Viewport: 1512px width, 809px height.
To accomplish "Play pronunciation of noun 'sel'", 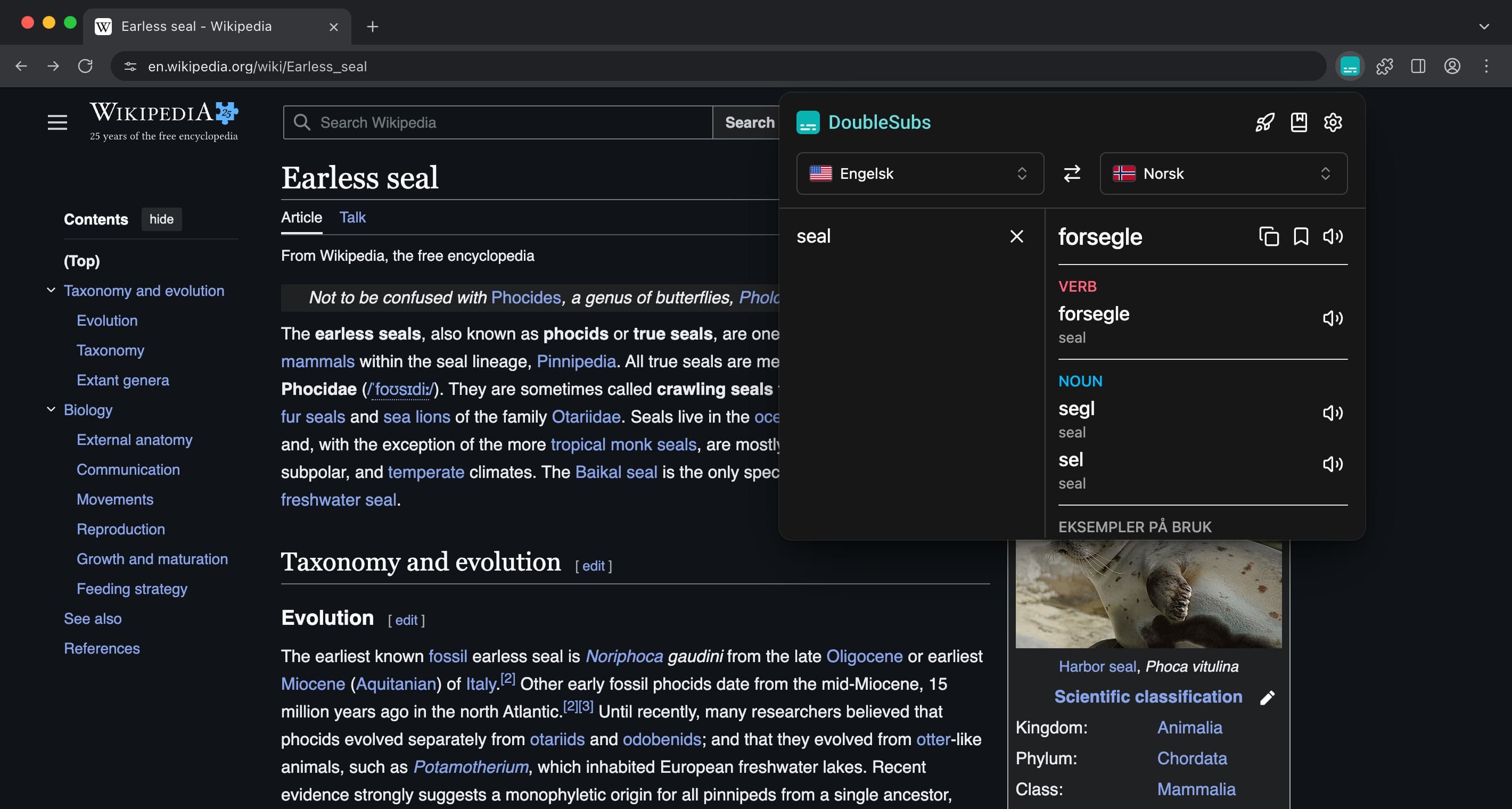I will point(1333,464).
